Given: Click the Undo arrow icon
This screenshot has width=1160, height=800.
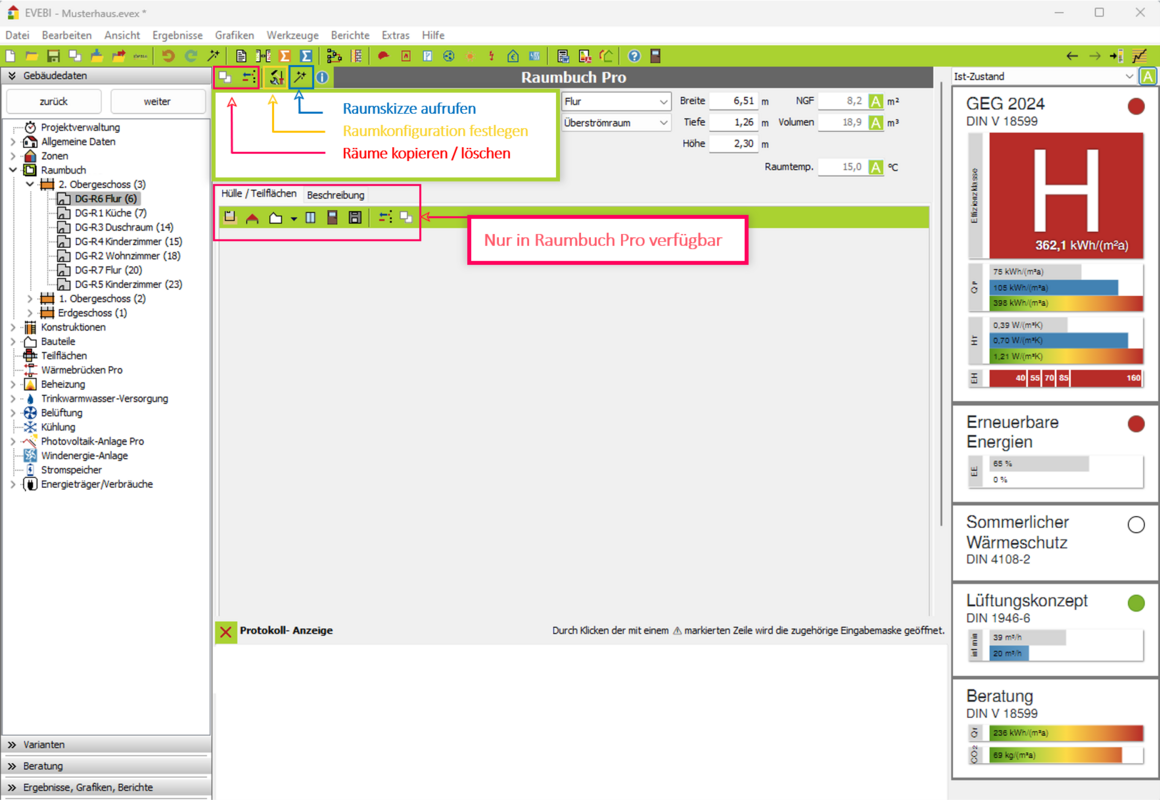Looking at the screenshot, I should click(168, 57).
